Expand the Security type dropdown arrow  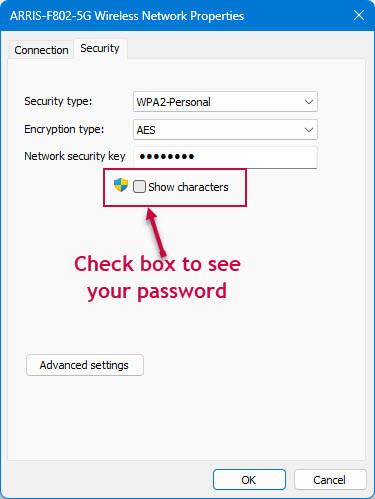(x=309, y=102)
